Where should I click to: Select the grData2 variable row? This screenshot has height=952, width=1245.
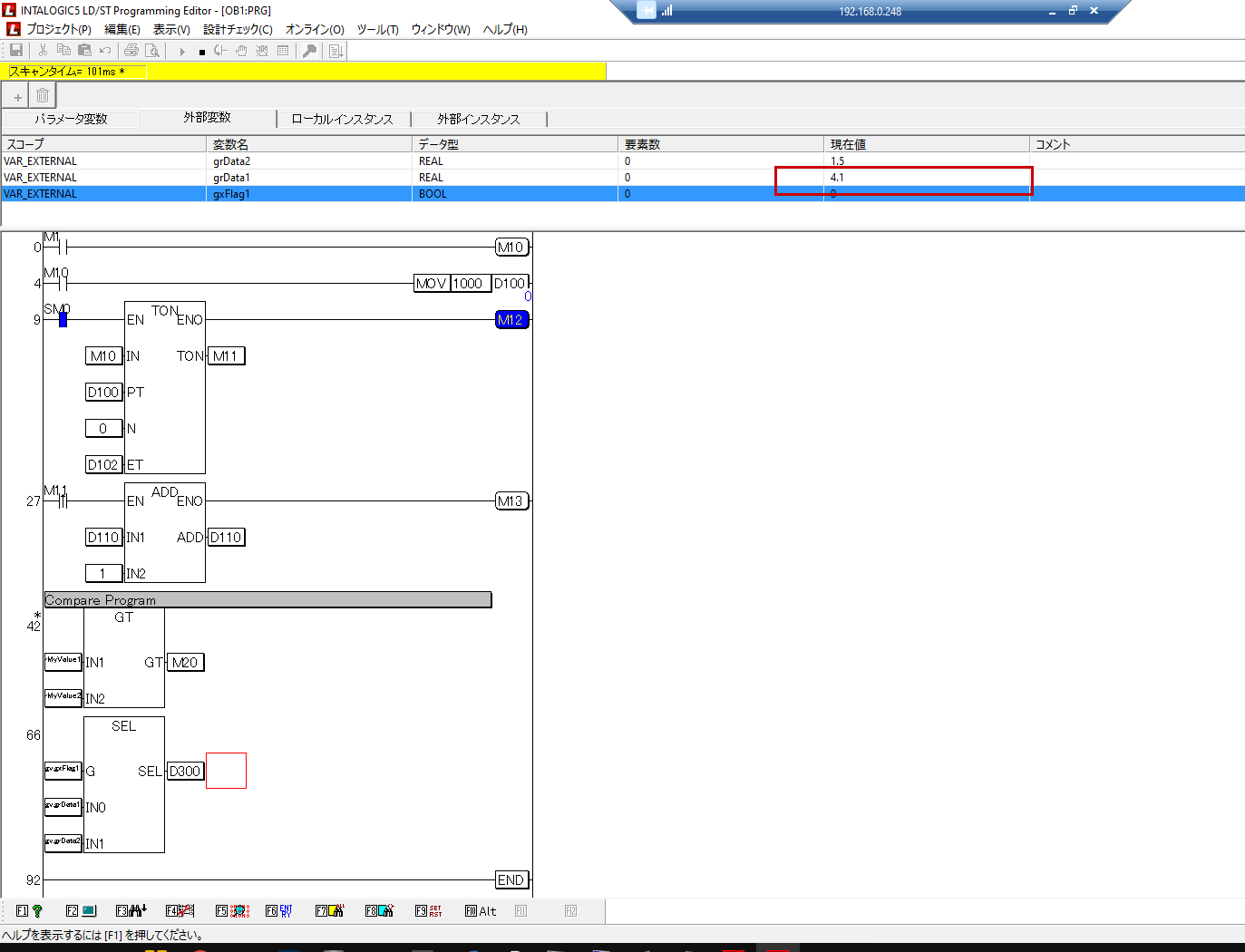click(231, 161)
